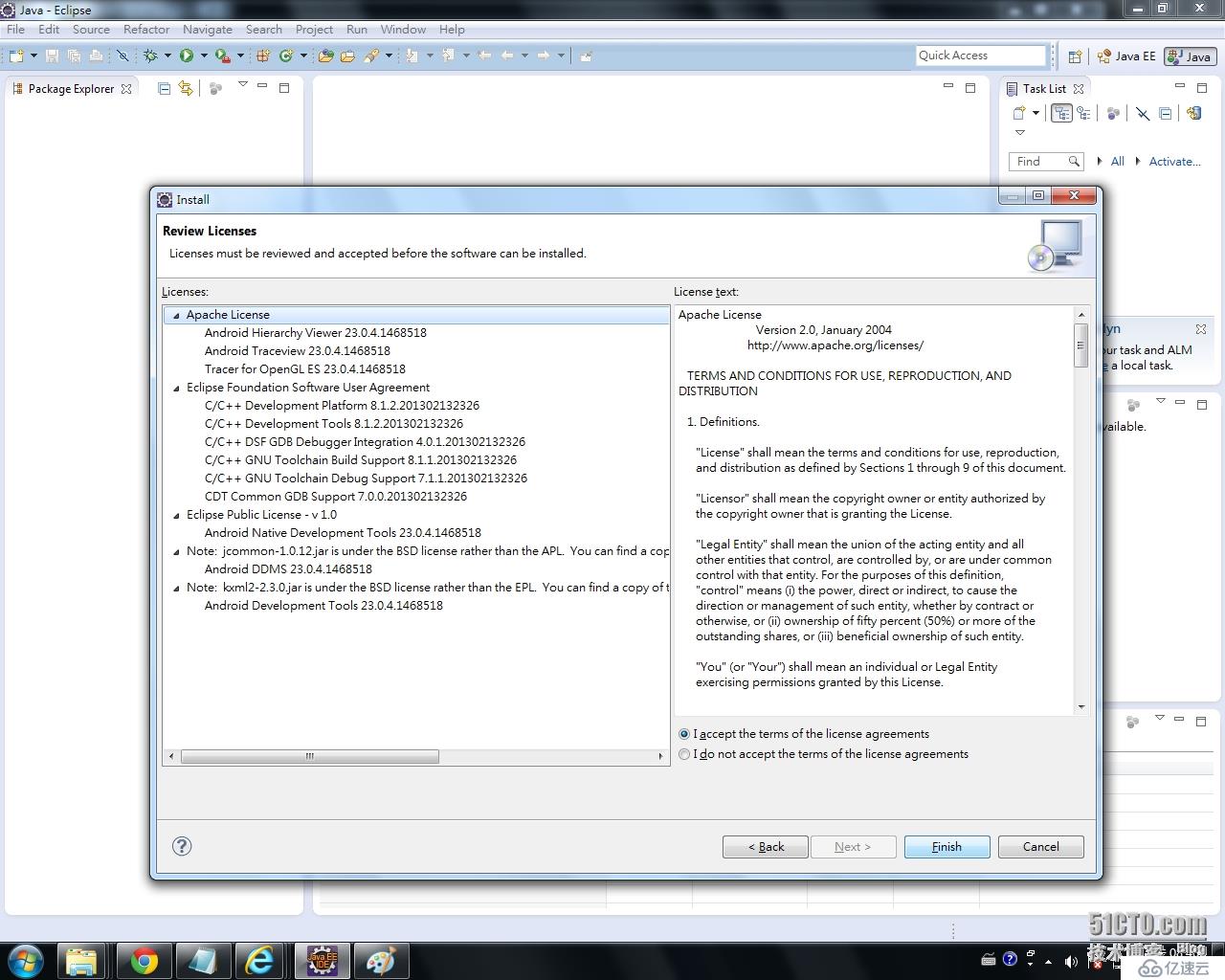Click the Cancel button in Install dialog
Viewport: 1225px width, 980px height.
pos(1040,847)
